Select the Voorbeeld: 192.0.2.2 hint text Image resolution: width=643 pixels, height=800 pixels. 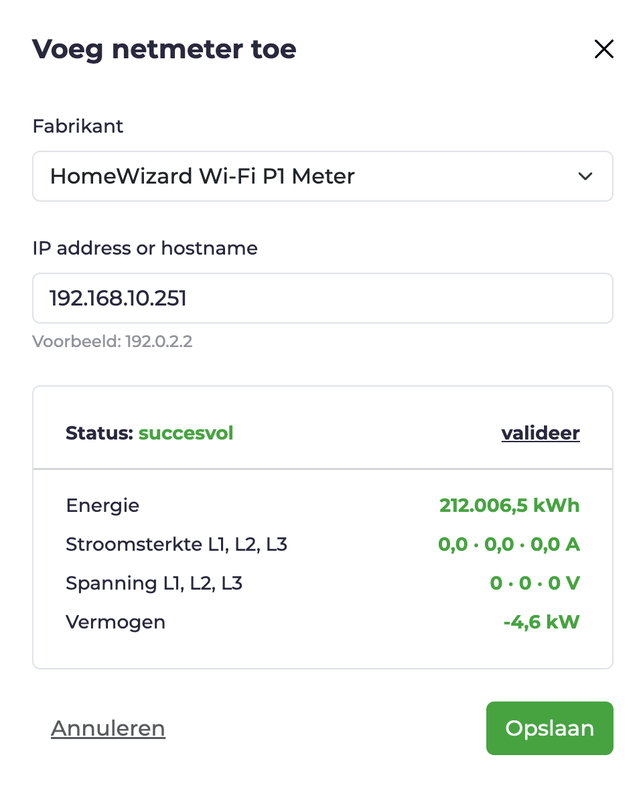[x=112, y=341]
